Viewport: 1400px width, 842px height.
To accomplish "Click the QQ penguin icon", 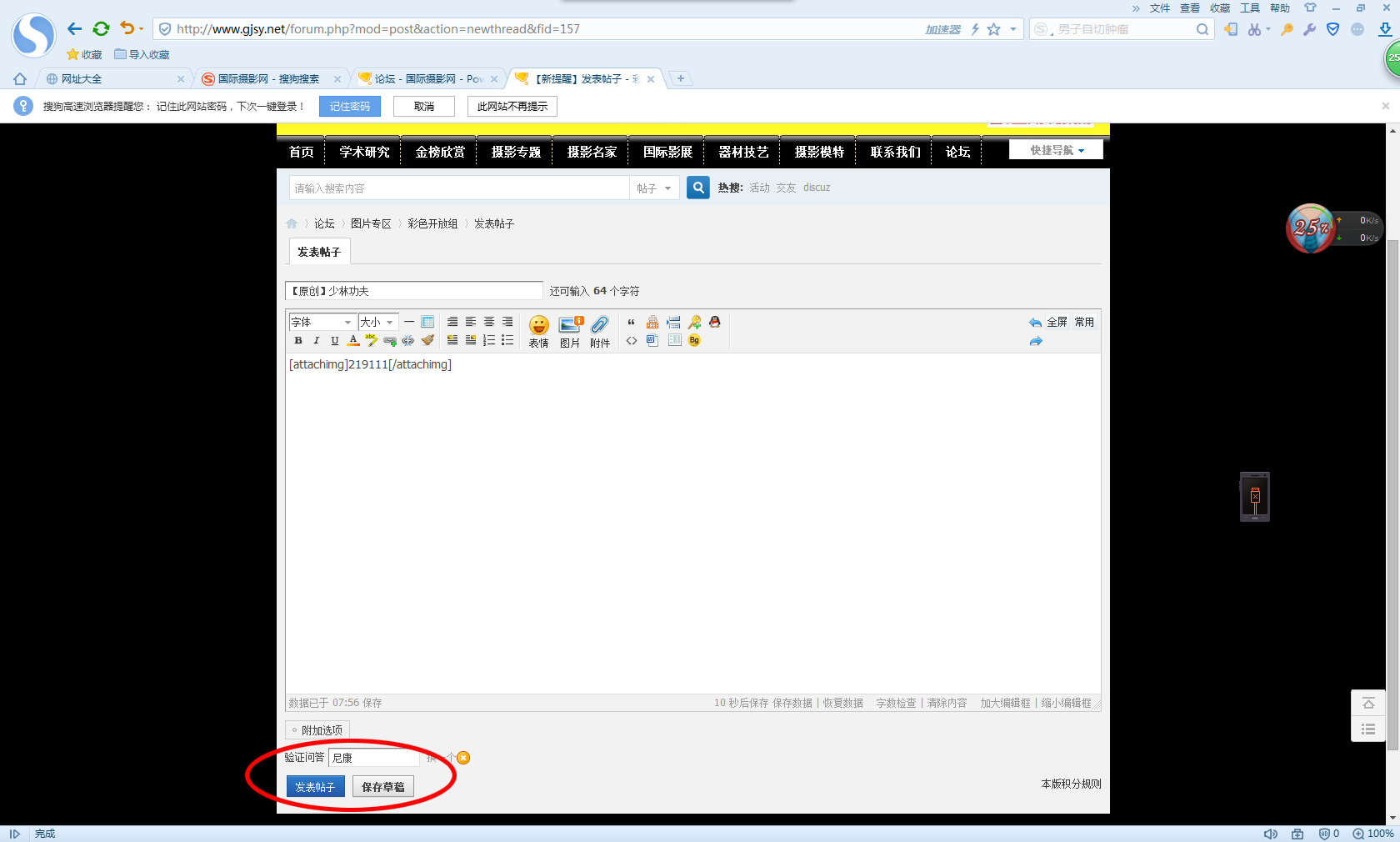I will coord(715,322).
